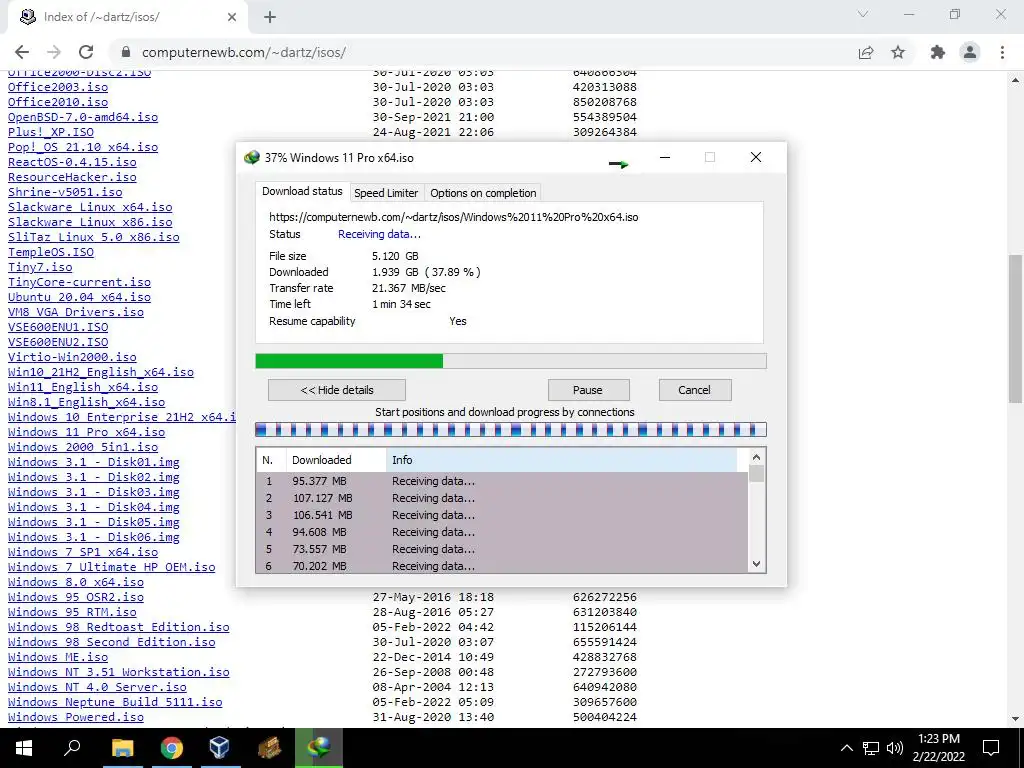
Task: Open the OpenBSD-7.0-amd64.iso link
Action: (x=83, y=117)
